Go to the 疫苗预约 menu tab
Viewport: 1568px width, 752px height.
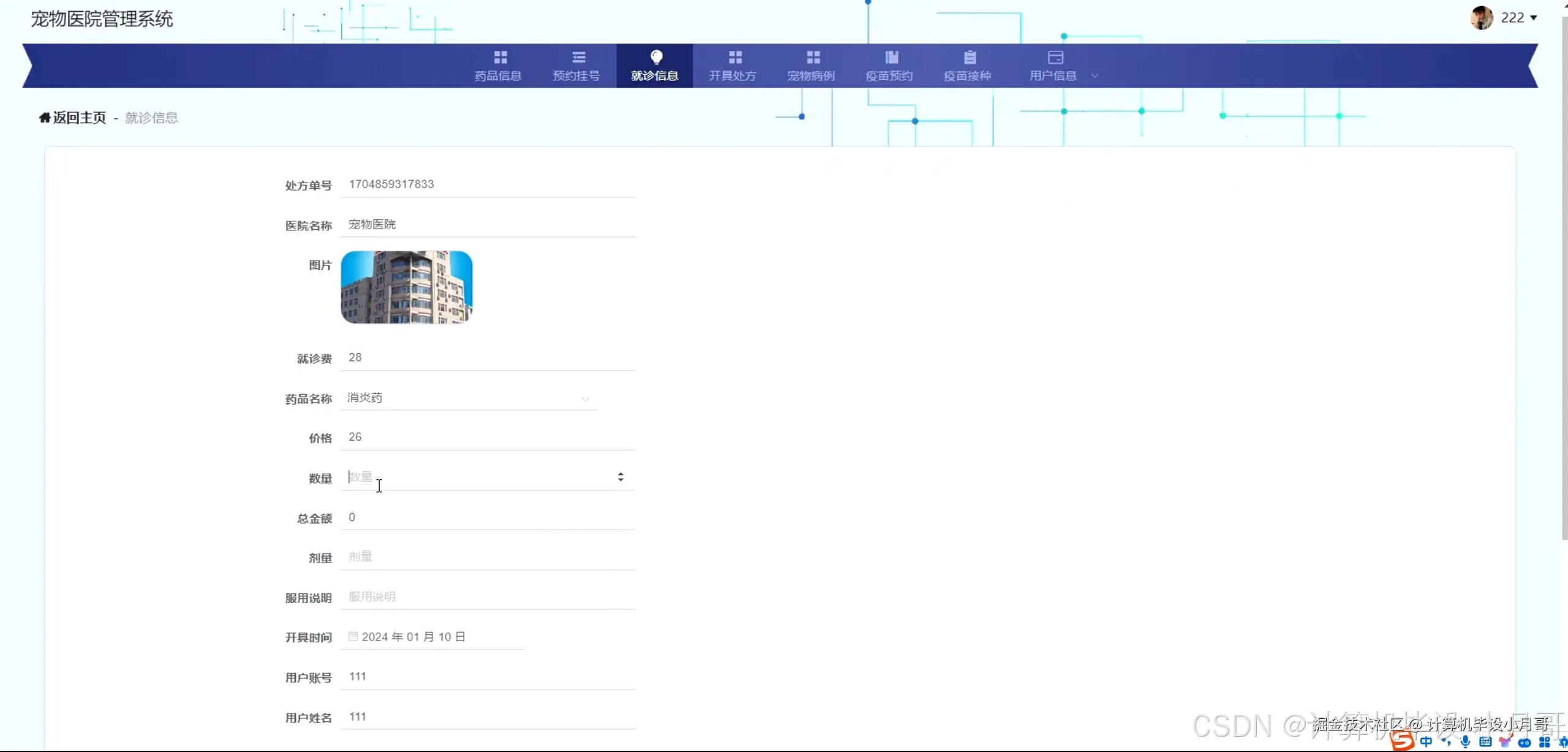(x=889, y=66)
